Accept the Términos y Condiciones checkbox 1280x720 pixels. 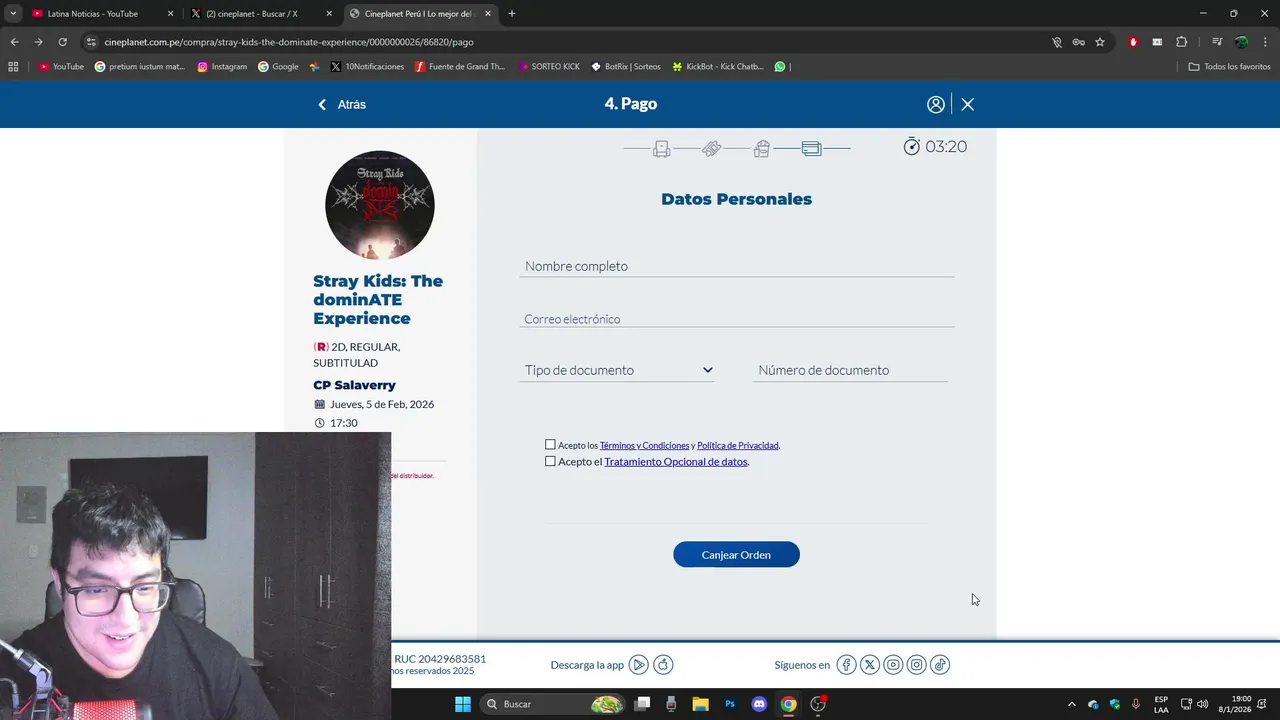click(x=550, y=445)
